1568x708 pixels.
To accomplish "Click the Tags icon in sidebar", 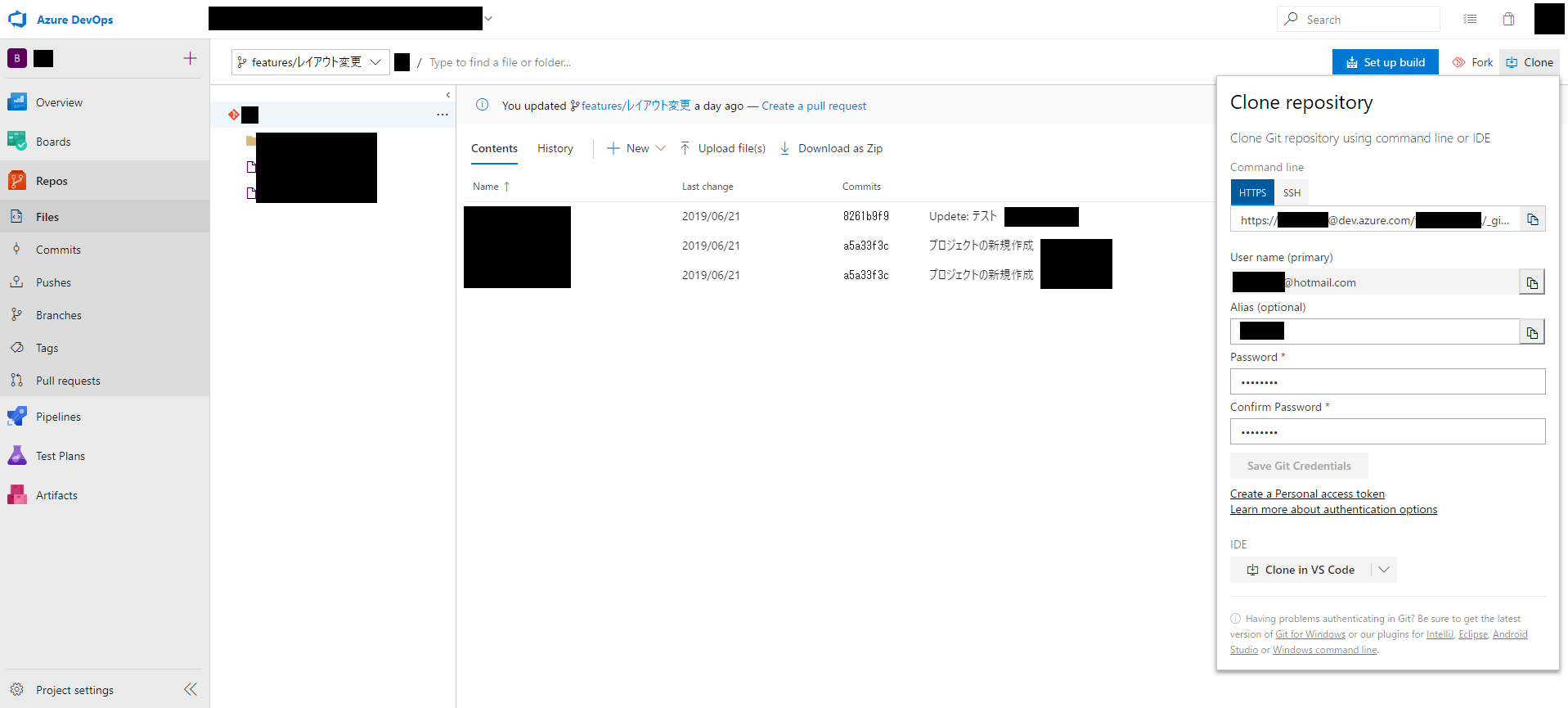I will (x=16, y=348).
